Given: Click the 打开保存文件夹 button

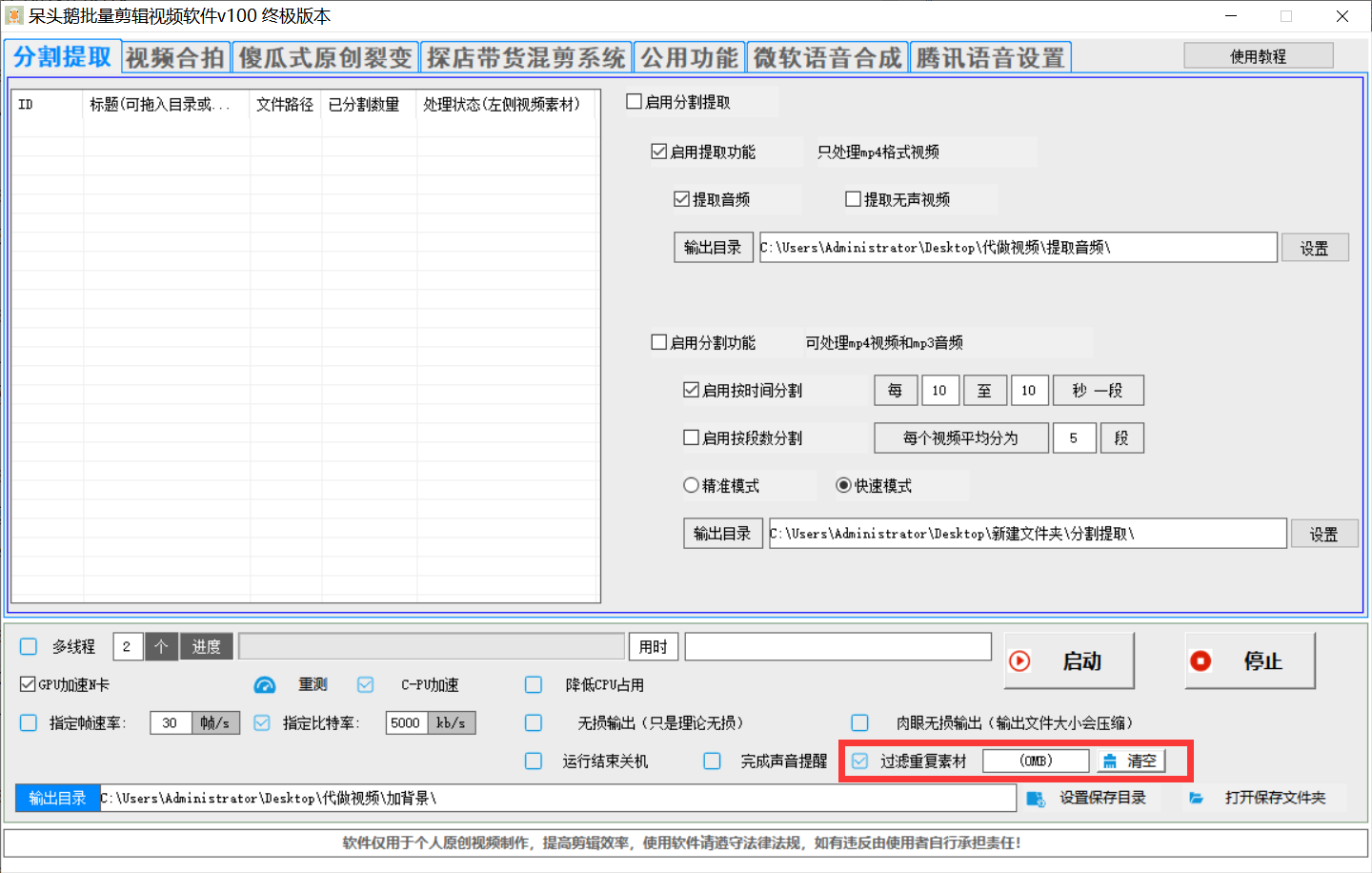Looking at the screenshot, I should 1264,798.
